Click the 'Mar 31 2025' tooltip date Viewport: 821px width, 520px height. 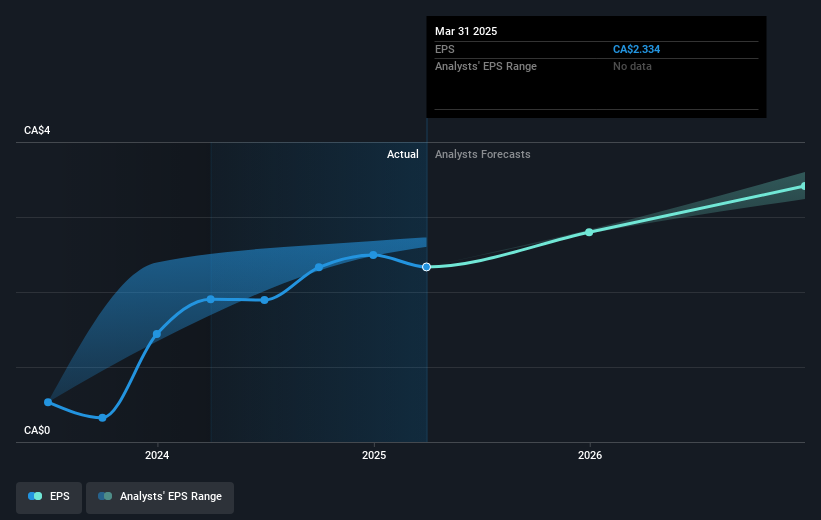click(x=466, y=31)
